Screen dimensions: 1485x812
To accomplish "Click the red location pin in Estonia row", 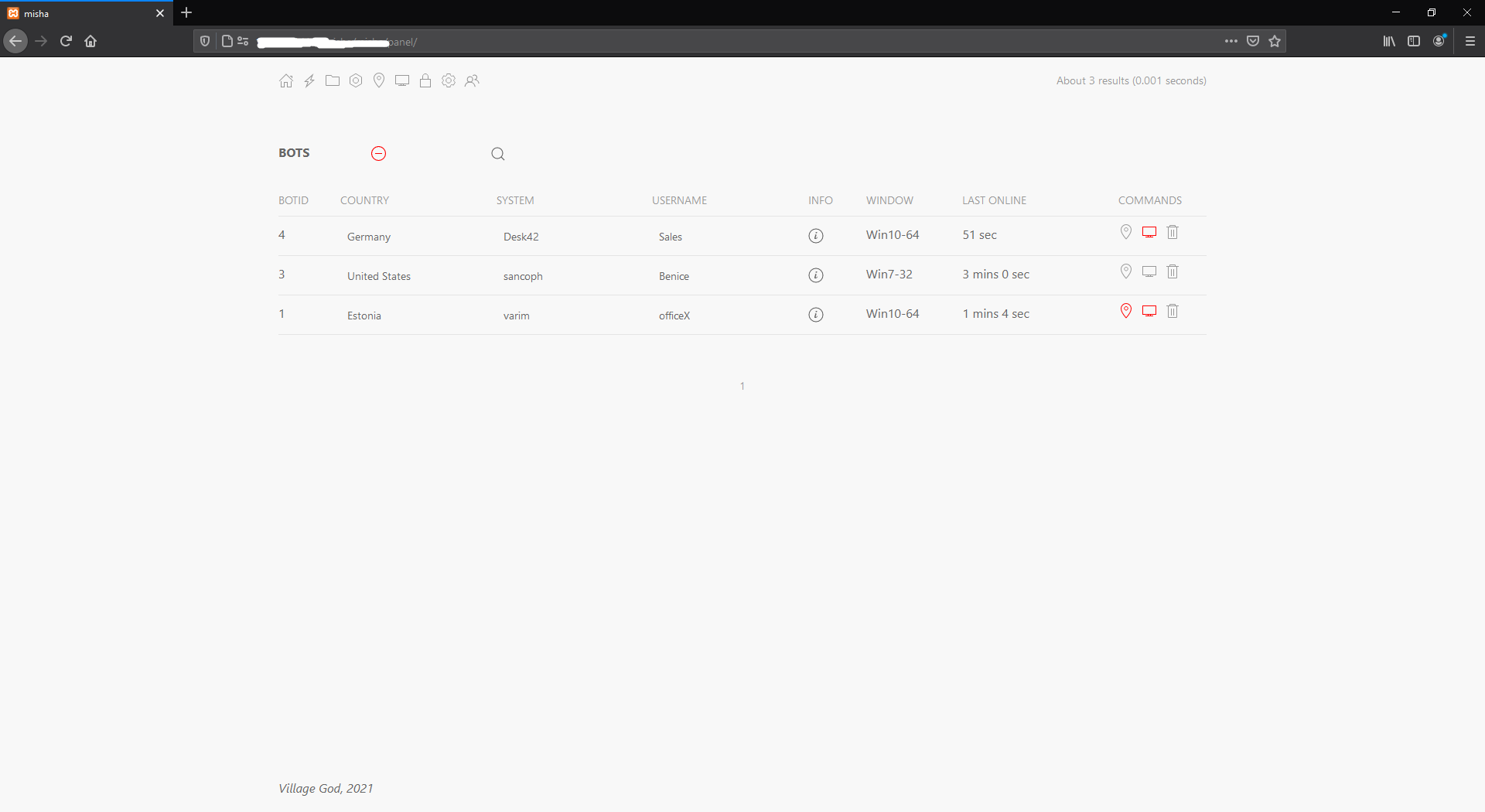I will pyautogui.click(x=1126, y=311).
